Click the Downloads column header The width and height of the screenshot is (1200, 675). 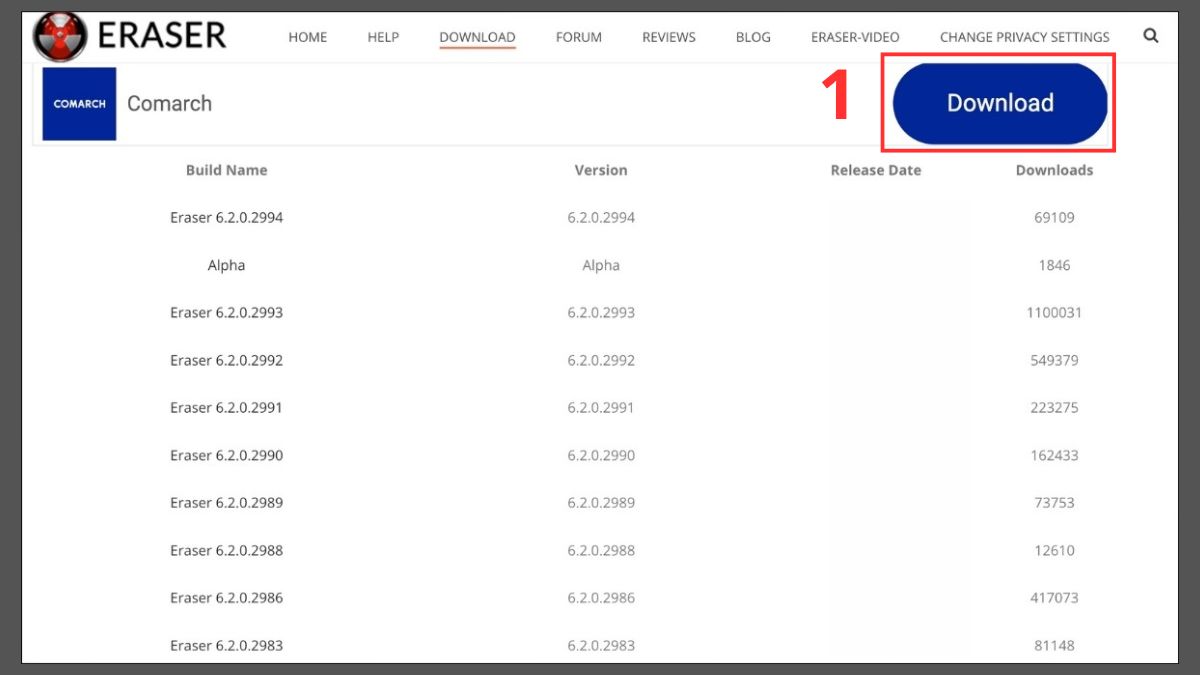1055,170
